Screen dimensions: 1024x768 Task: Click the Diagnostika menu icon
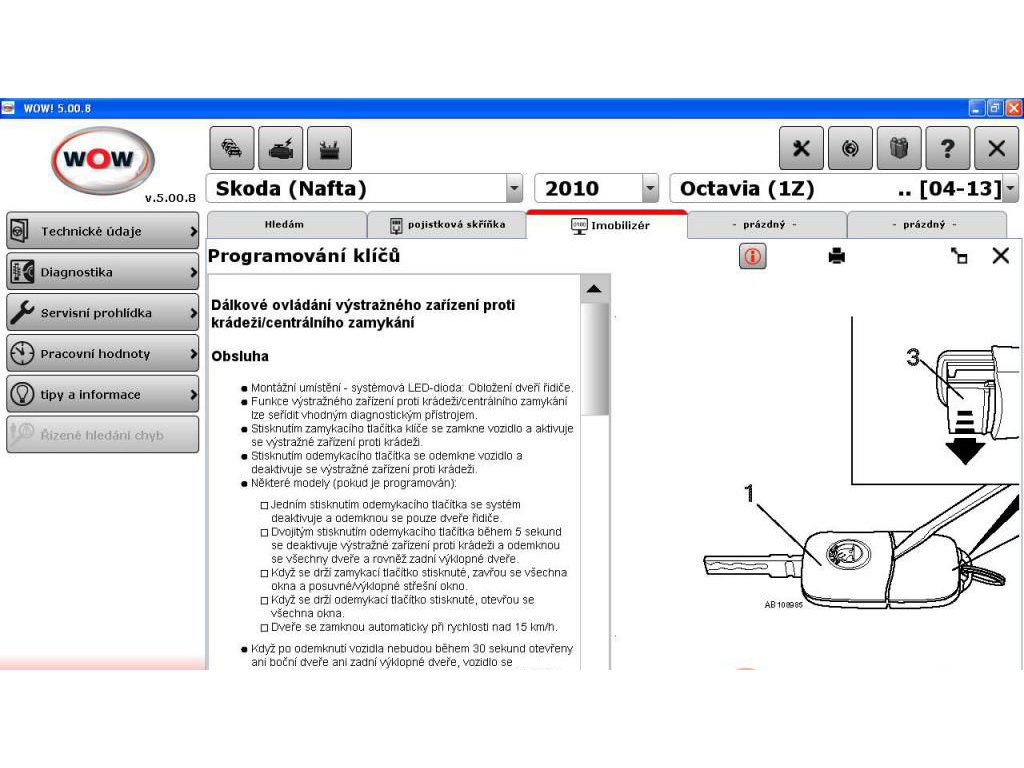point(22,272)
